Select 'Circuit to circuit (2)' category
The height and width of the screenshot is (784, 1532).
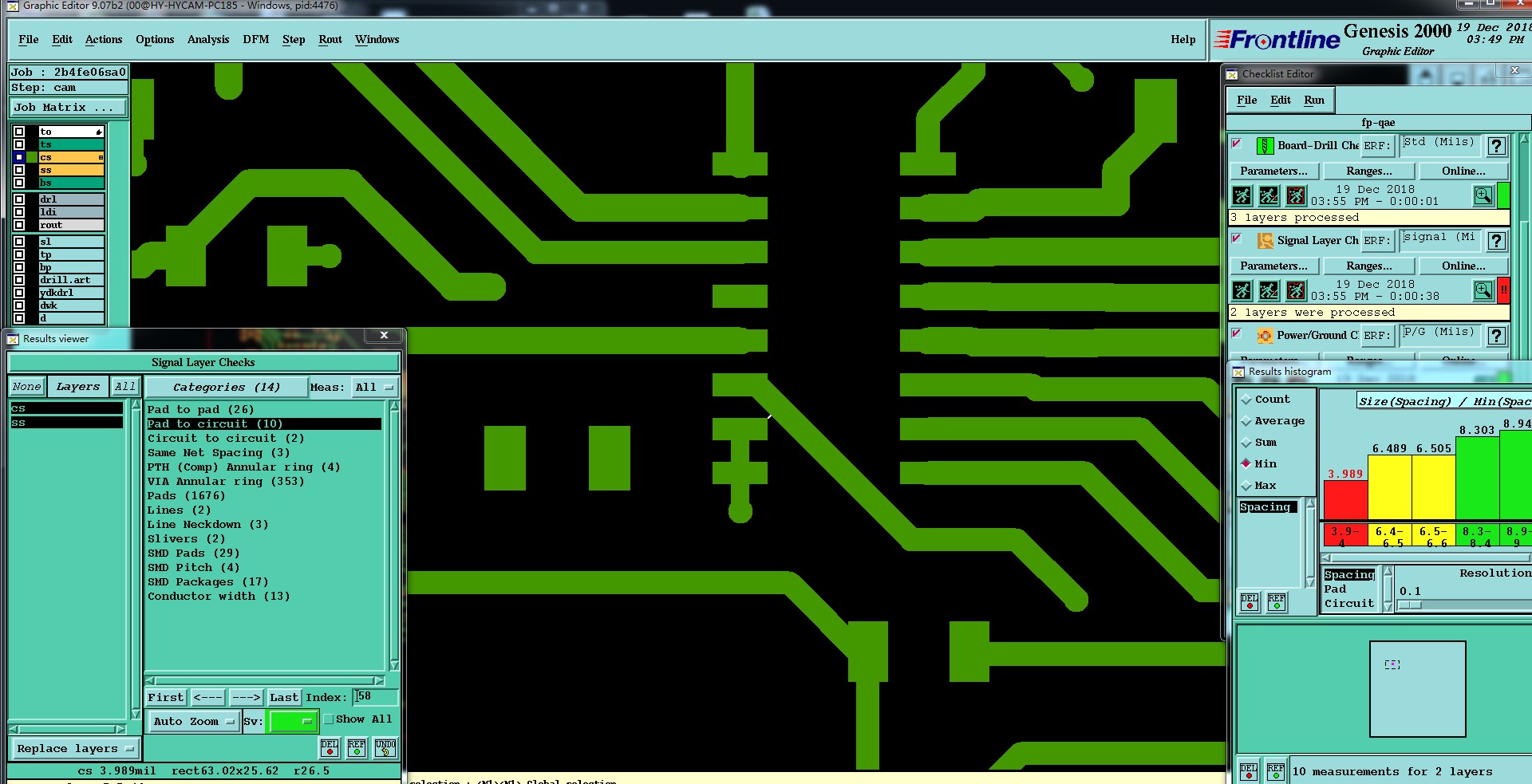[x=226, y=439]
